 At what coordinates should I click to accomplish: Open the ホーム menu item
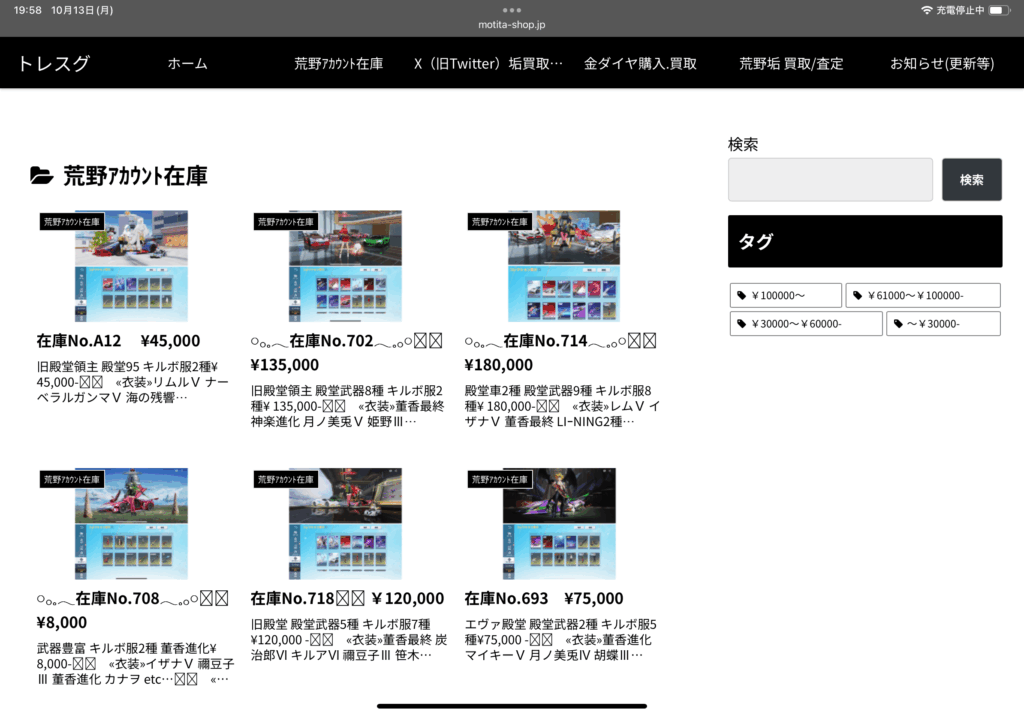[x=187, y=64]
